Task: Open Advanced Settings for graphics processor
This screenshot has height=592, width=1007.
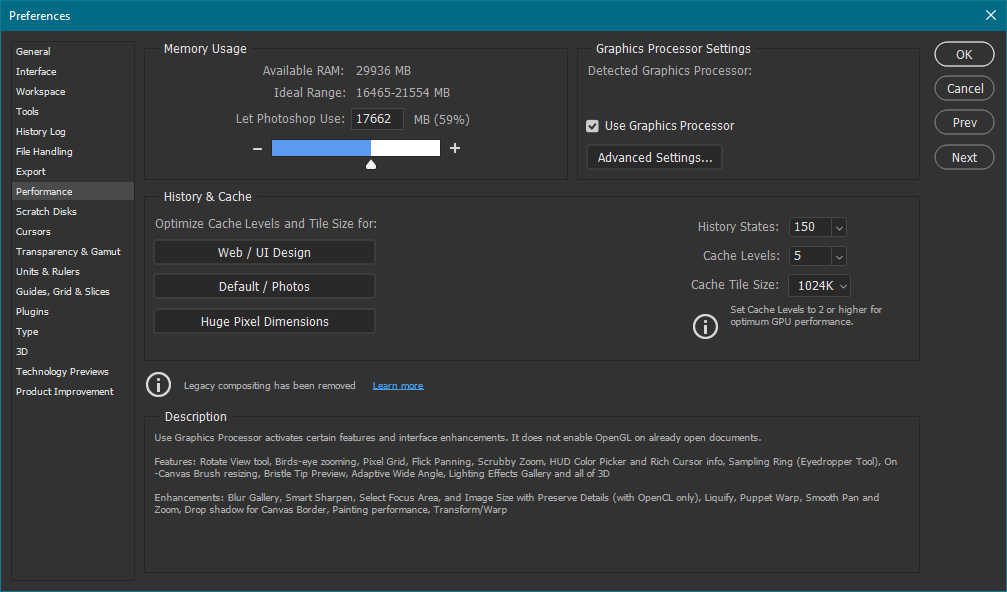Action: pos(654,157)
